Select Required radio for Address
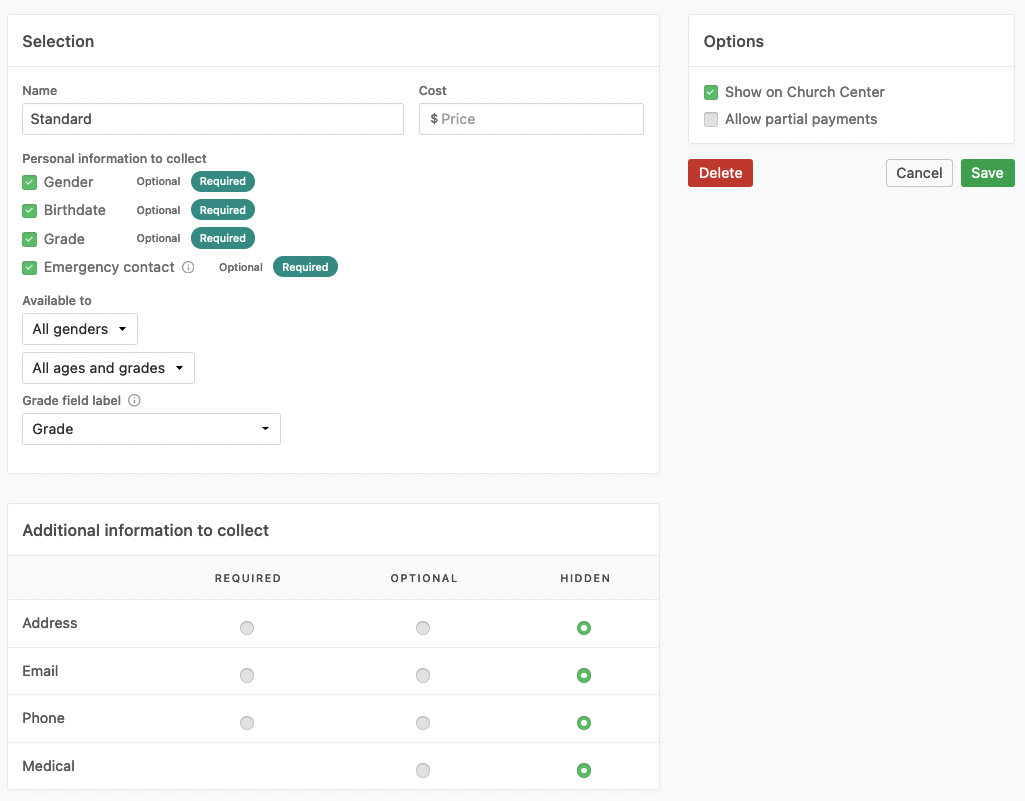This screenshot has height=801, width=1025. coord(247,628)
